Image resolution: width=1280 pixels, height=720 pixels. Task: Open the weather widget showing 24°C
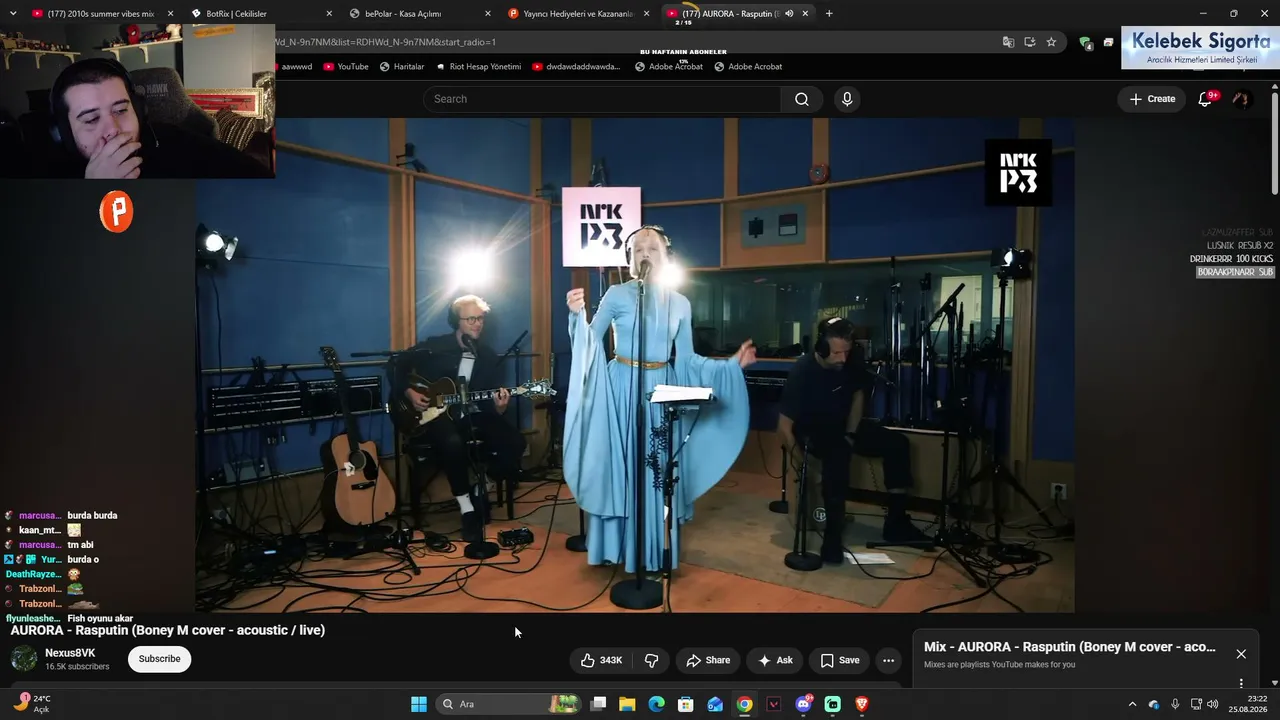(x=32, y=703)
